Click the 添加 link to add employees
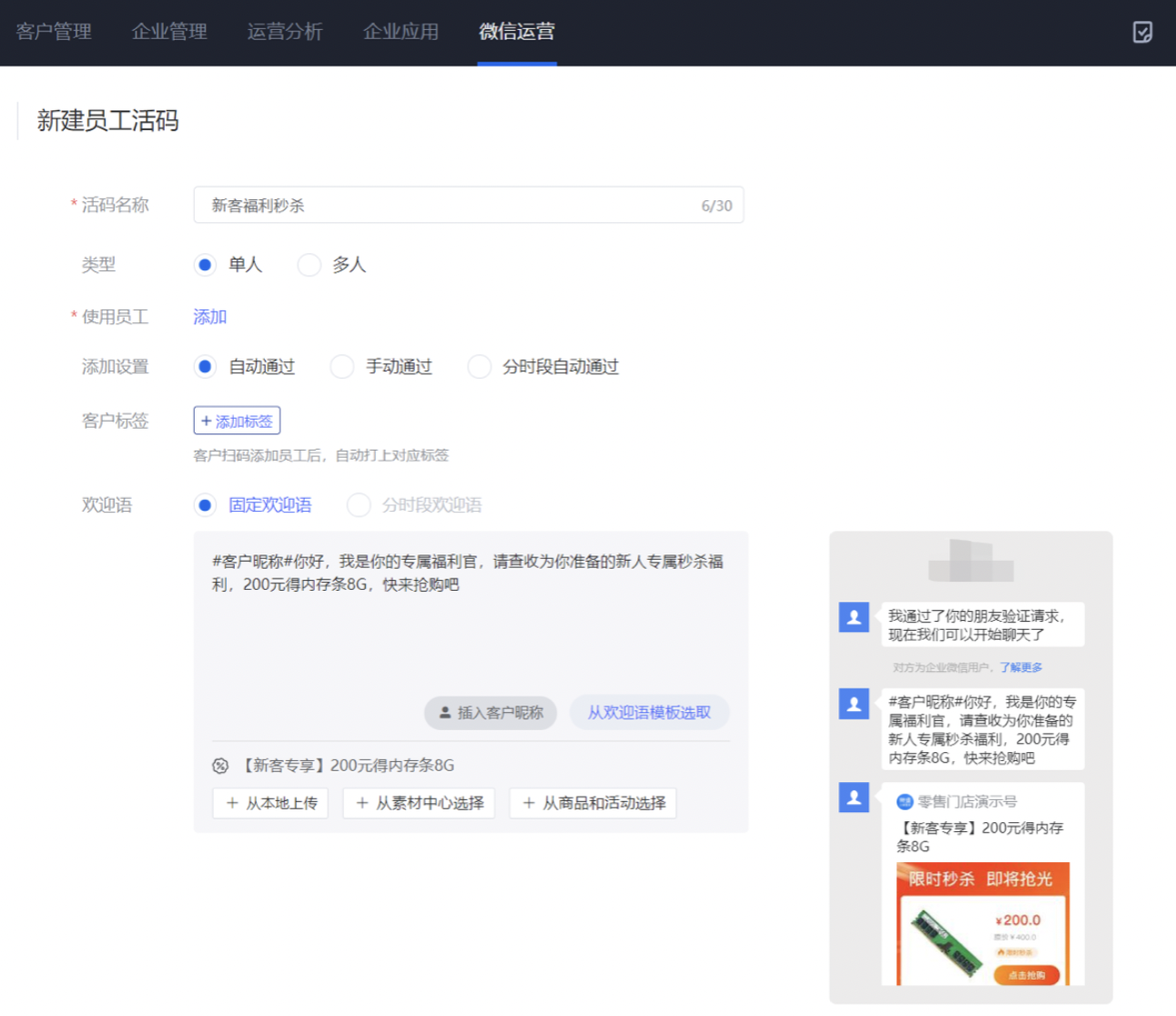 click(x=209, y=317)
